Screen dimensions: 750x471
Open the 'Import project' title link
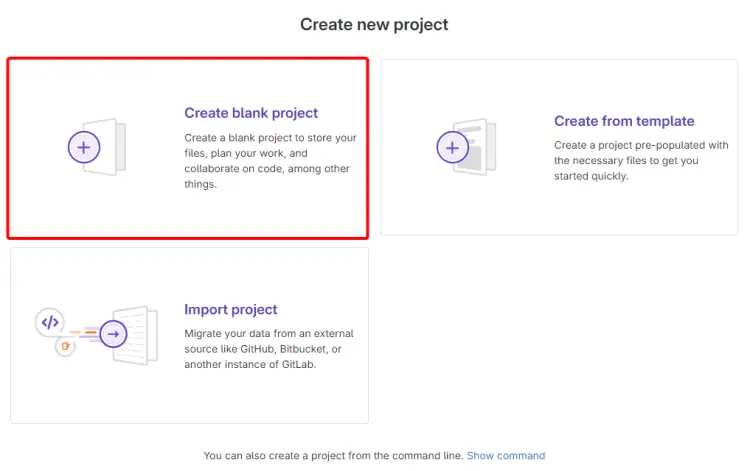(231, 310)
